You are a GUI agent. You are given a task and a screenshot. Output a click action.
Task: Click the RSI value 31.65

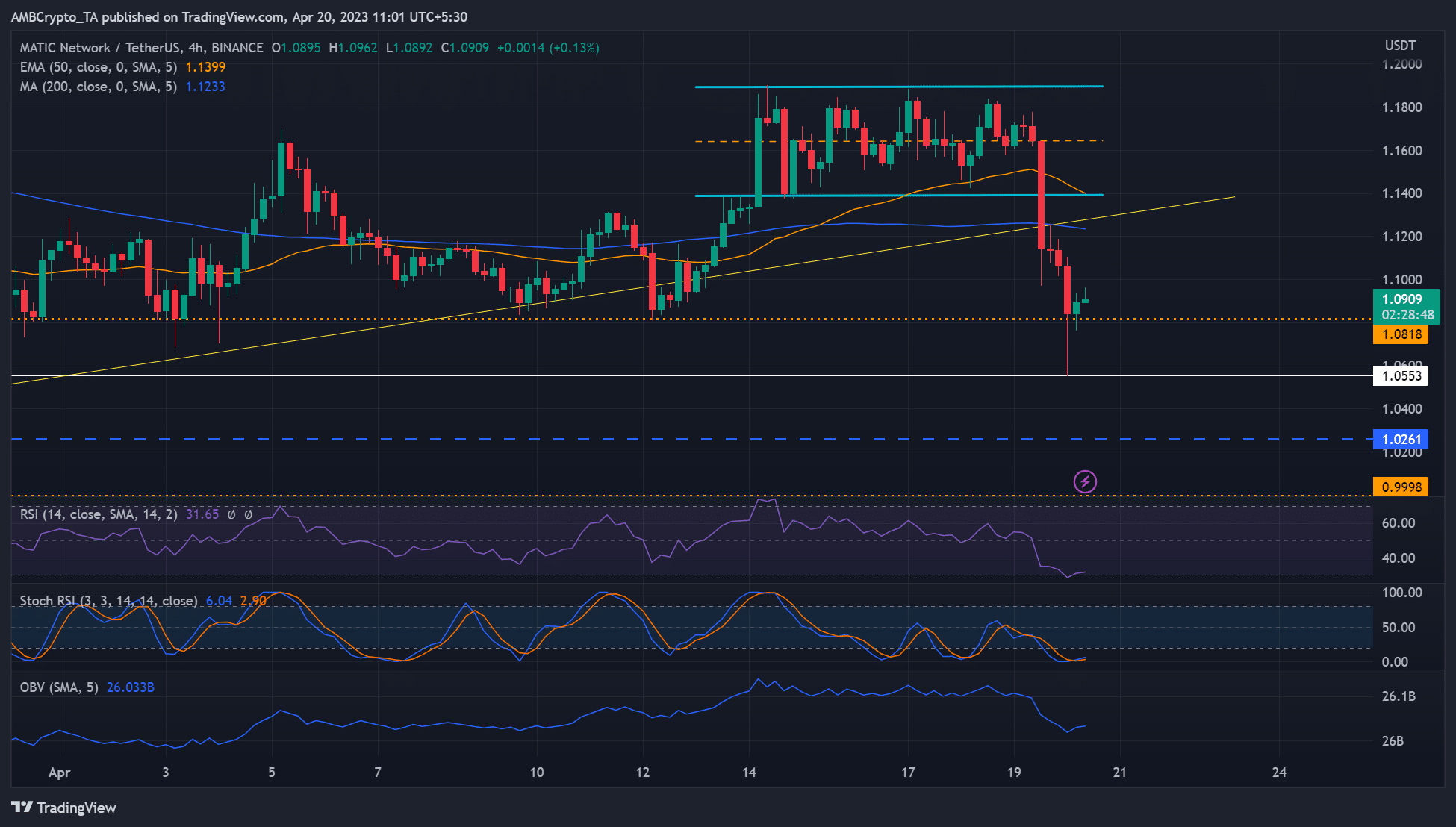point(202,514)
